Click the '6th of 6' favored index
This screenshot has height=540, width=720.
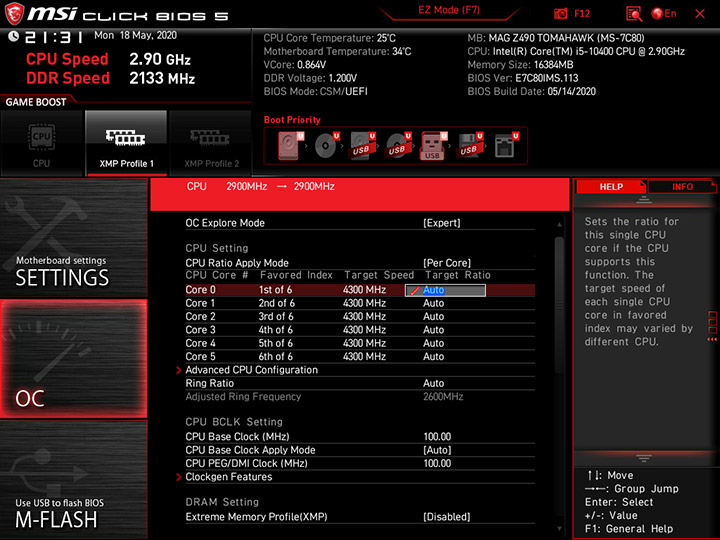click(x=276, y=356)
